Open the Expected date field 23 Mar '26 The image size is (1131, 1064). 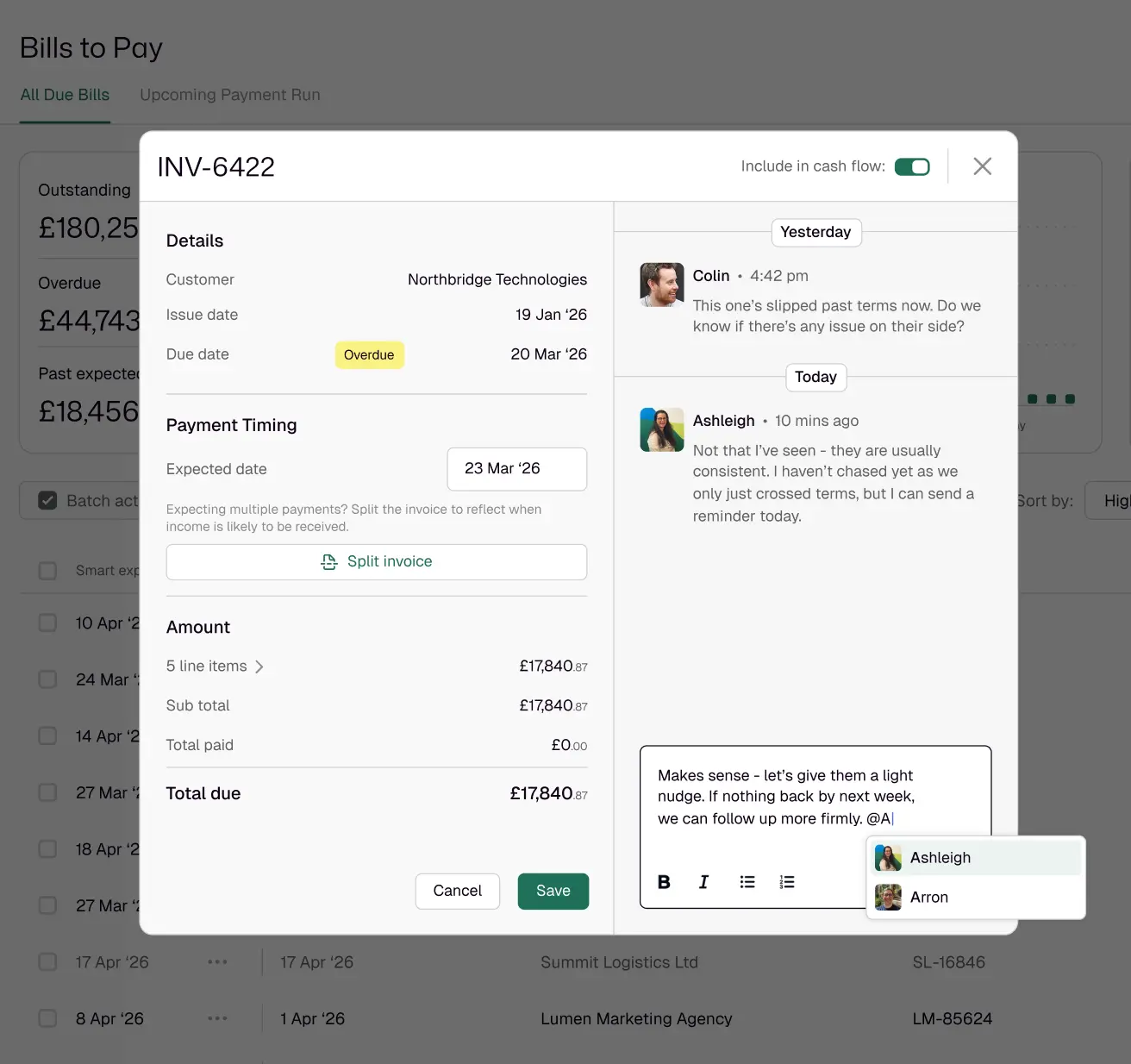click(x=517, y=469)
